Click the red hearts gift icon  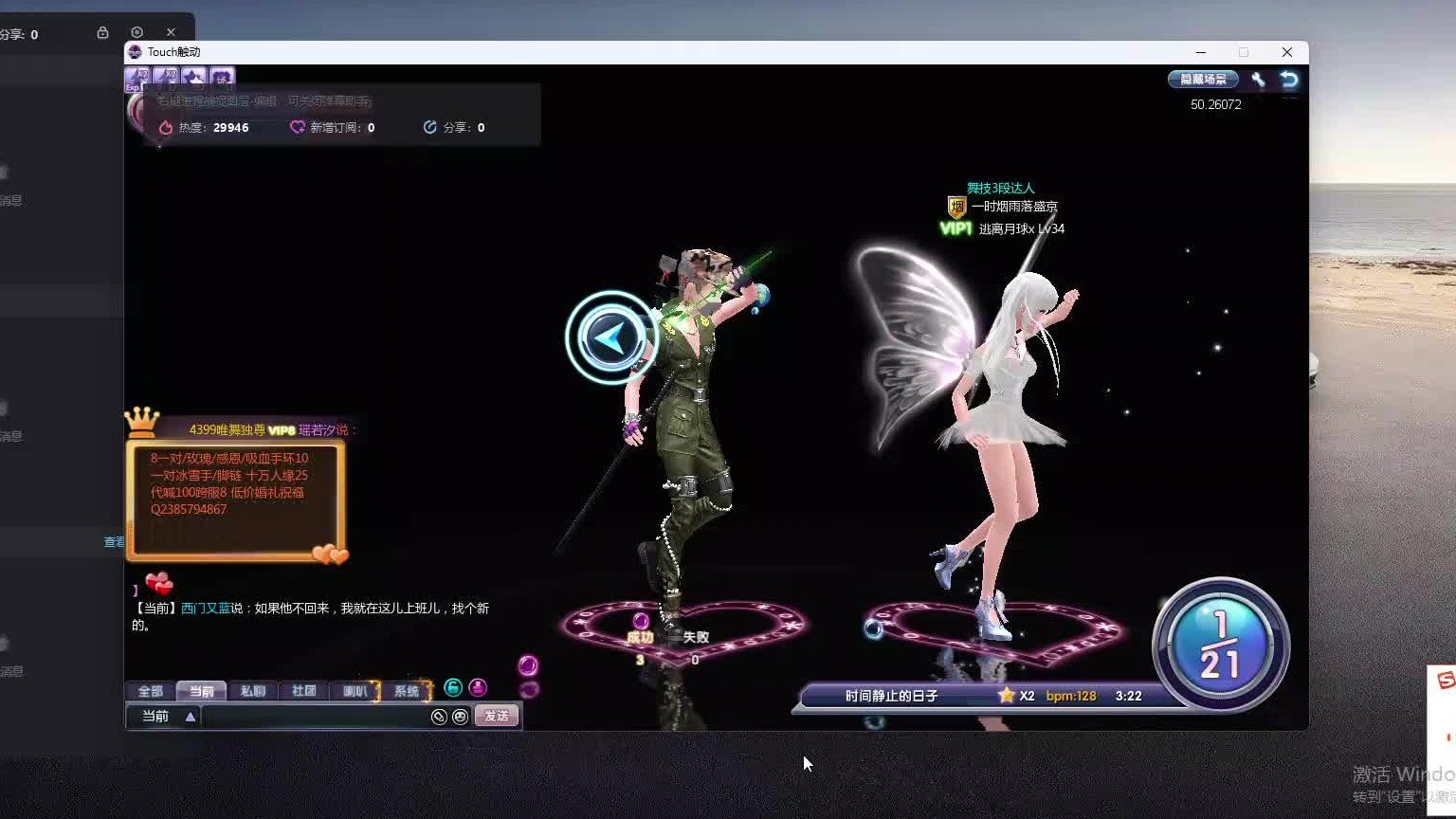pos(158,583)
